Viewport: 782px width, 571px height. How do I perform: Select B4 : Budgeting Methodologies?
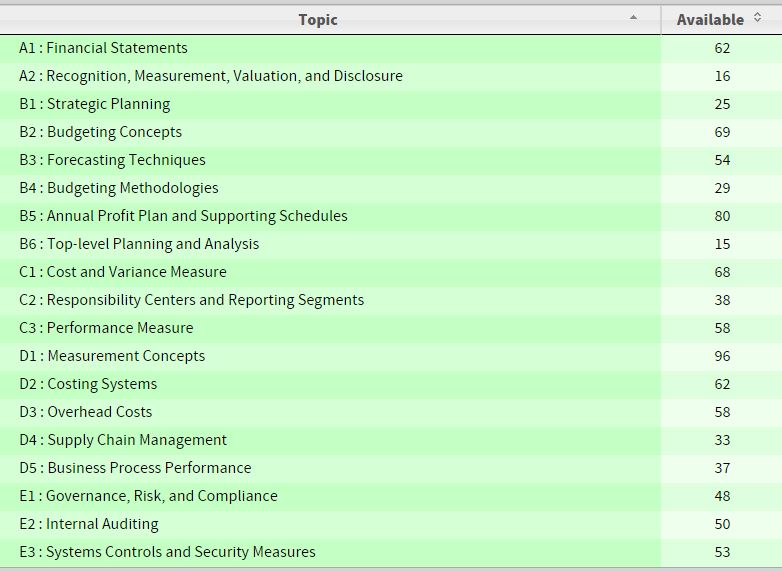[x=119, y=188]
